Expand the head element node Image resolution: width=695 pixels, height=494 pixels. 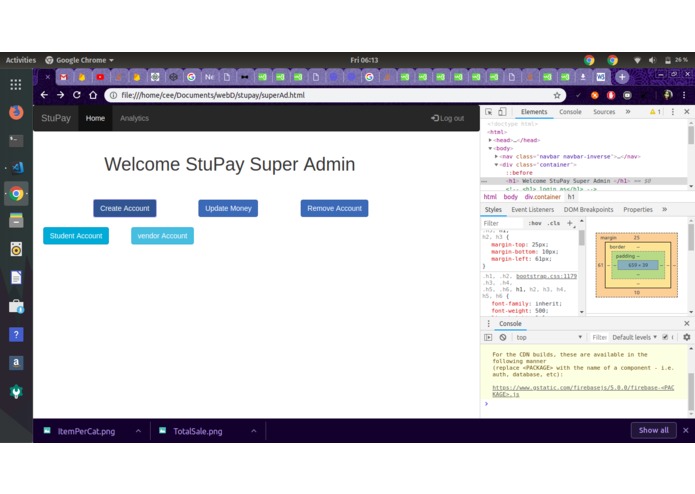(490, 140)
